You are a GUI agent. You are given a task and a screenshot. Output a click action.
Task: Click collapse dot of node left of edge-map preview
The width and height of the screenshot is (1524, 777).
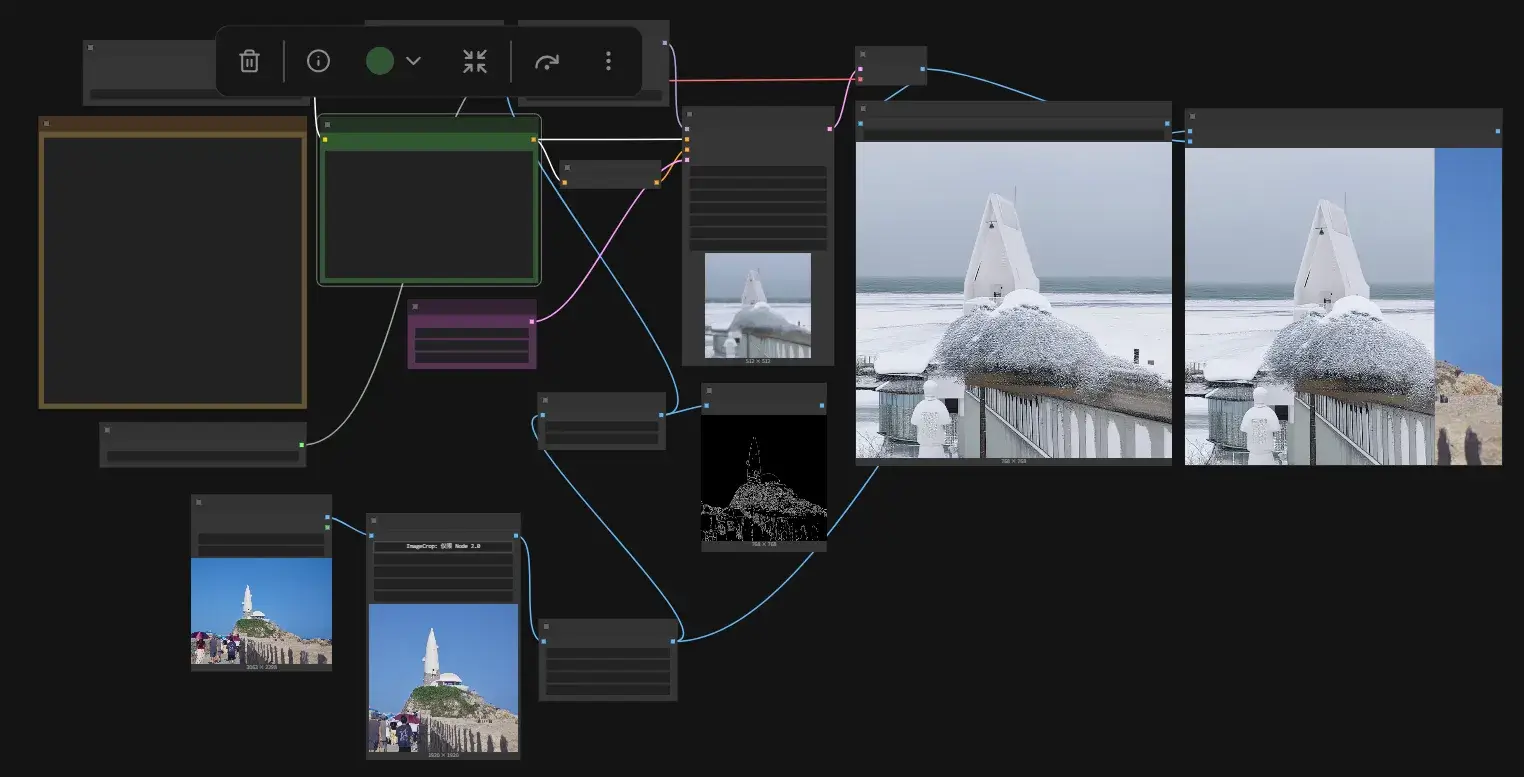(x=545, y=401)
